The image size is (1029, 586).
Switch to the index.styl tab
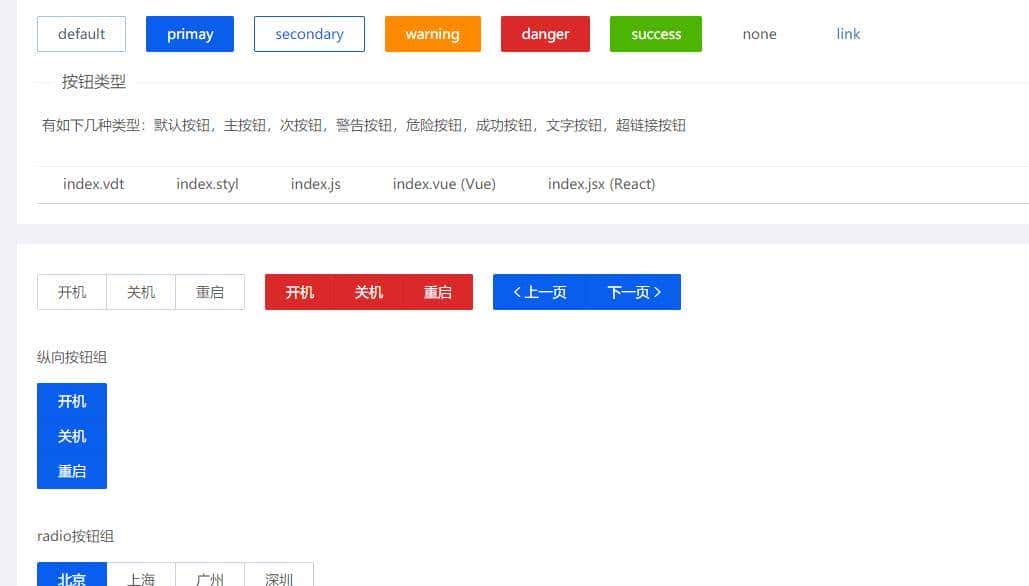click(207, 184)
